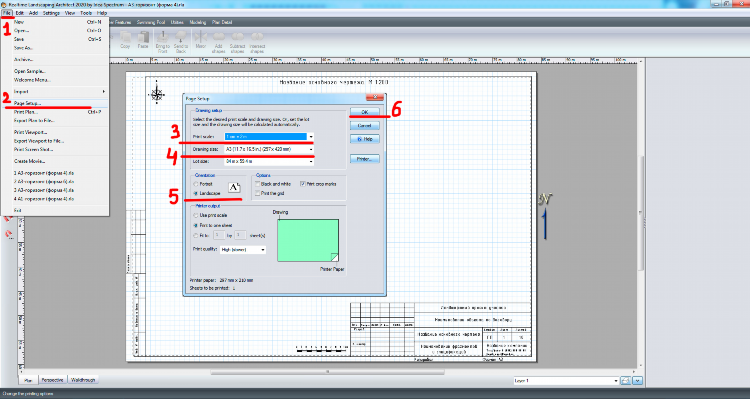This screenshot has height=399, width=750.
Task: Switch to the Modeling tab
Action: point(198,22)
